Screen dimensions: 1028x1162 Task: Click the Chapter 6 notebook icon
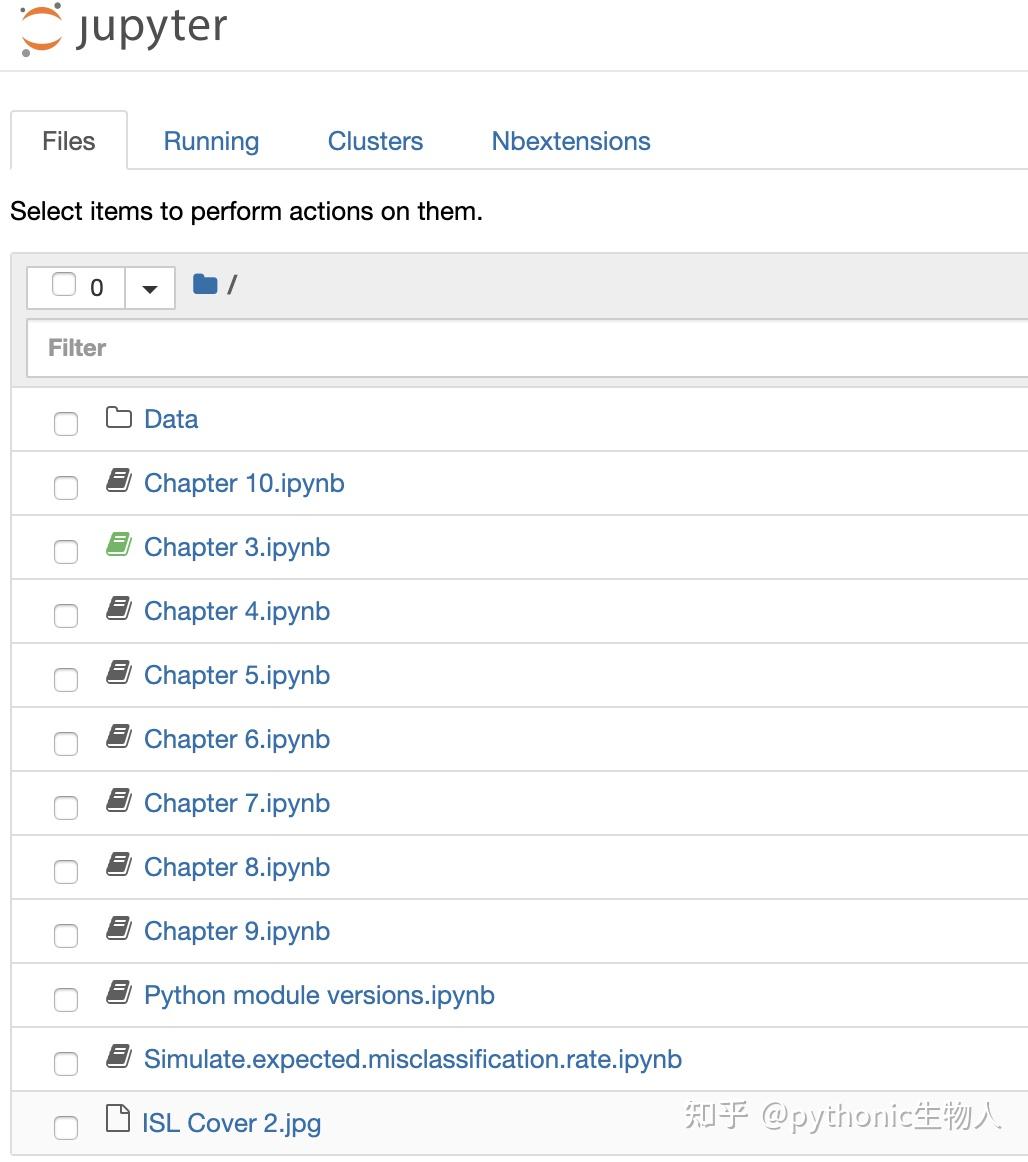pyautogui.click(x=119, y=738)
